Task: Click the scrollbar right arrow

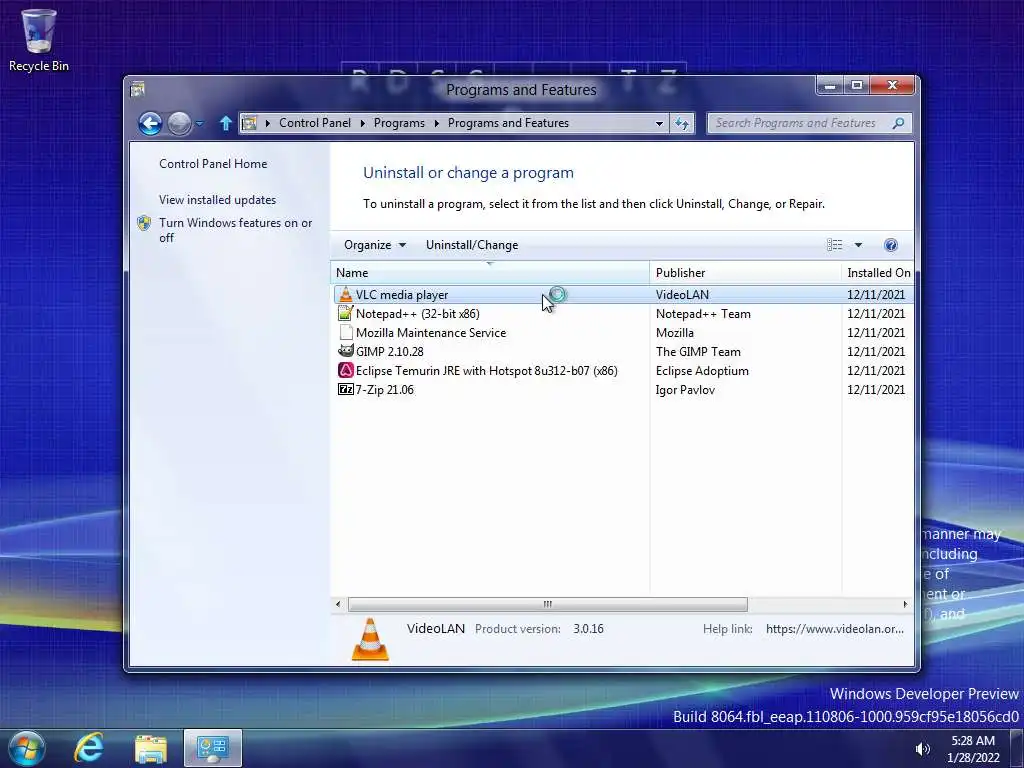Action: pyautogui.click(x=905, y=604)
